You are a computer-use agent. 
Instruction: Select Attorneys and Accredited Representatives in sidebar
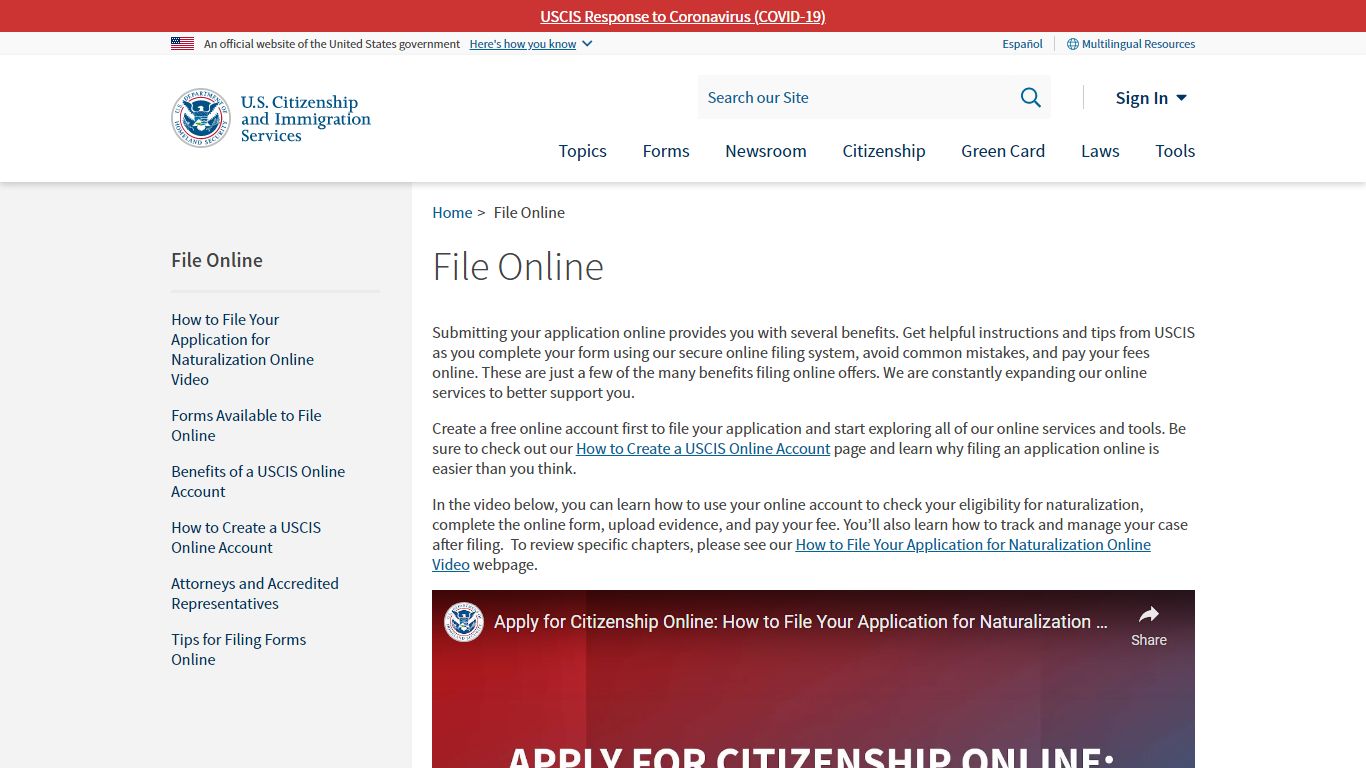tap(255, 593)
